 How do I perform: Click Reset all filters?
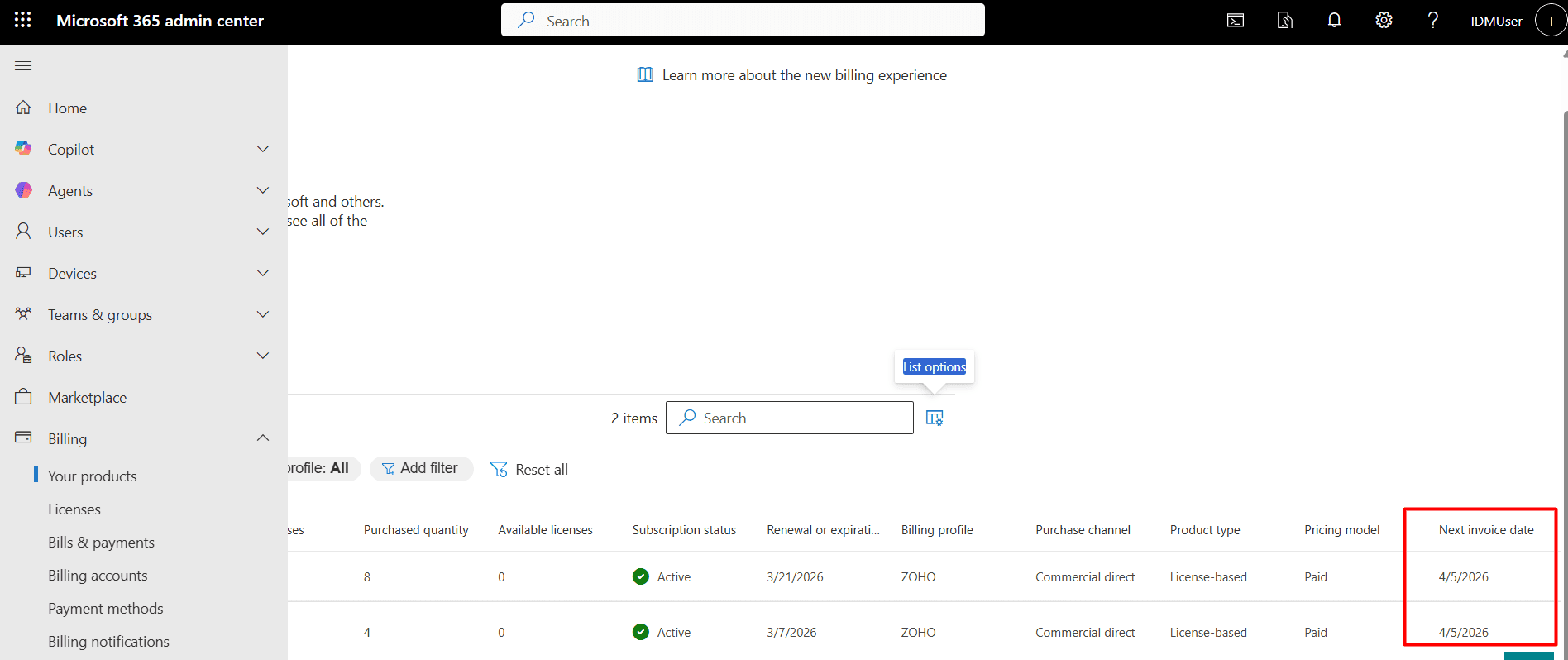pos(529,469)
